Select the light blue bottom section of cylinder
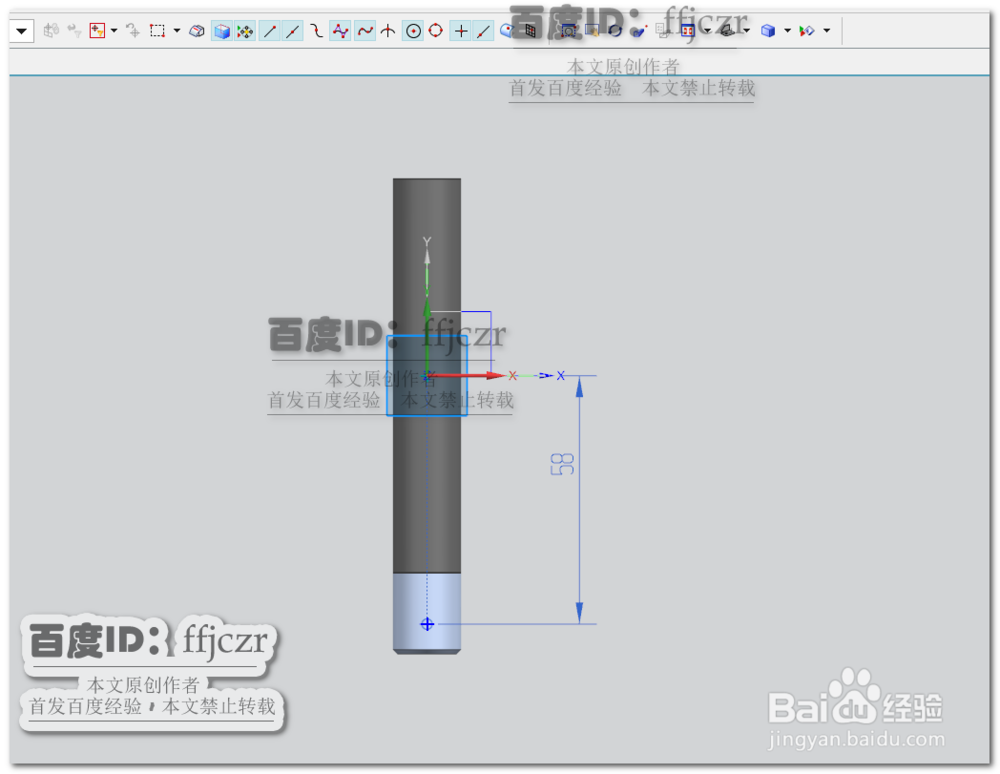This screenshot has width=1000, height=774. (427, 611)
